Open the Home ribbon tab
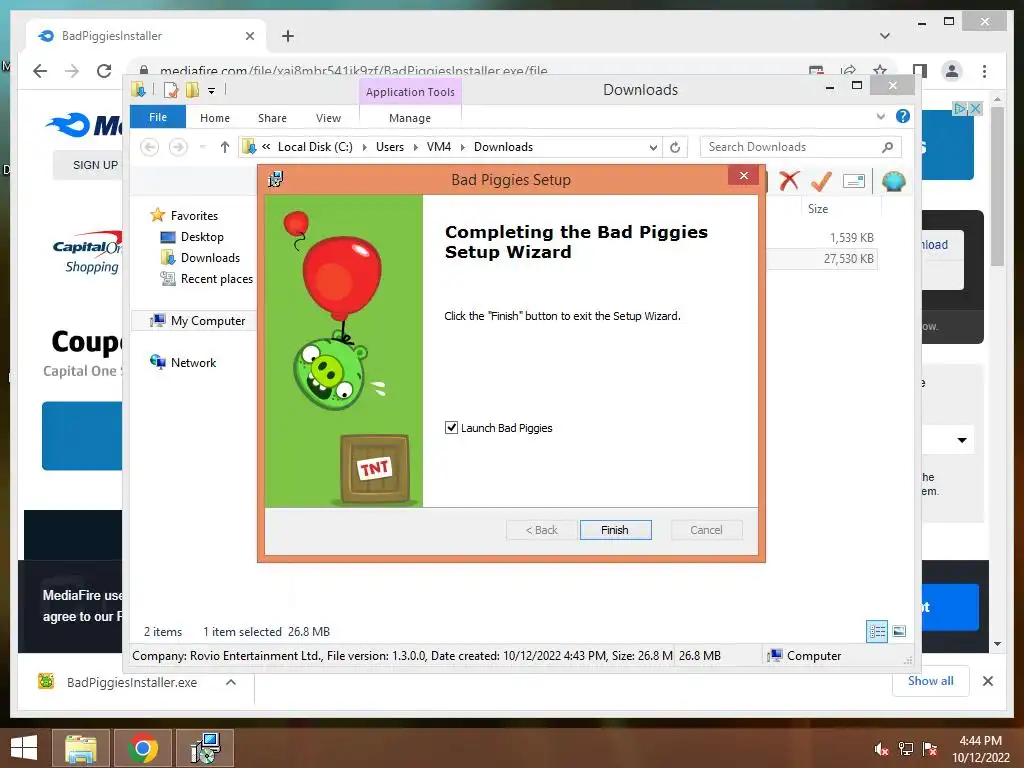This screenshot has width=1024, height=768. click(x=215, y=118)
